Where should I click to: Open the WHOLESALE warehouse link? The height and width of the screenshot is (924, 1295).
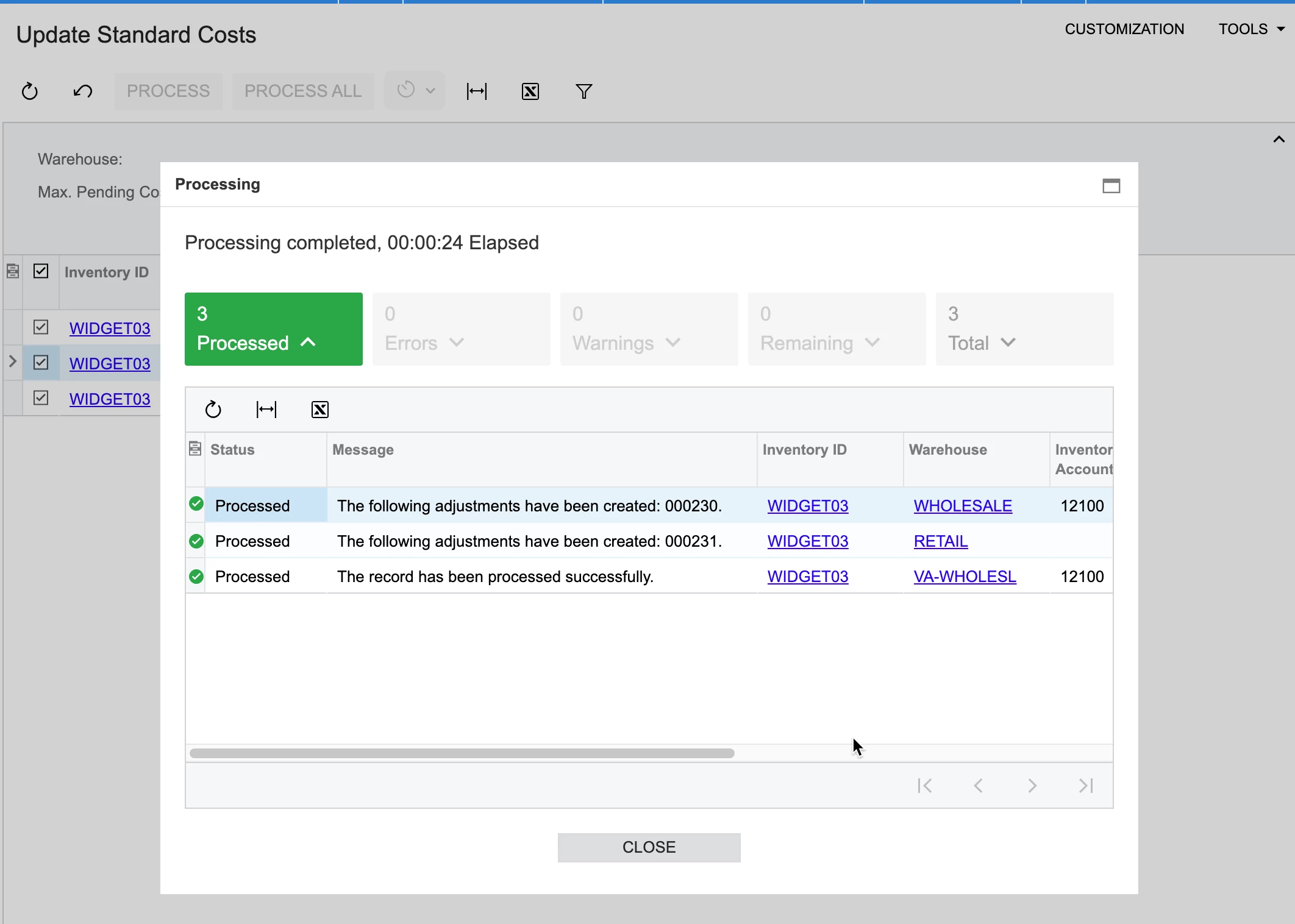click(x=962, y=506)
